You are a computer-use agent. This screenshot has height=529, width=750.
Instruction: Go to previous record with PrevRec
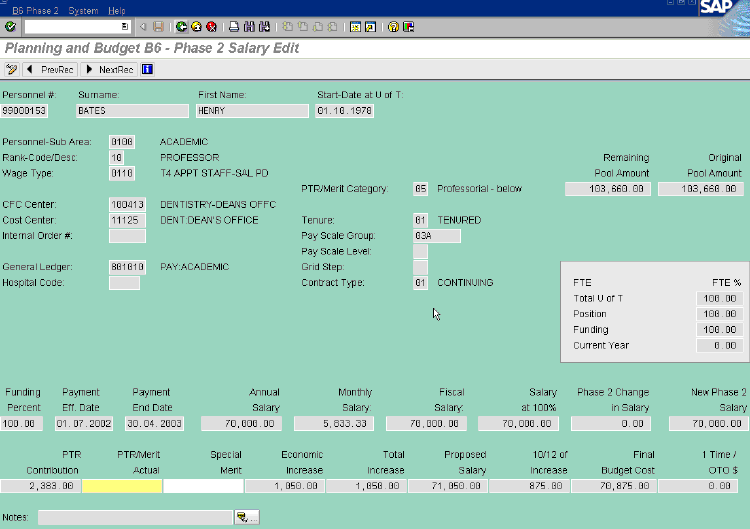(x=50, y=69)
